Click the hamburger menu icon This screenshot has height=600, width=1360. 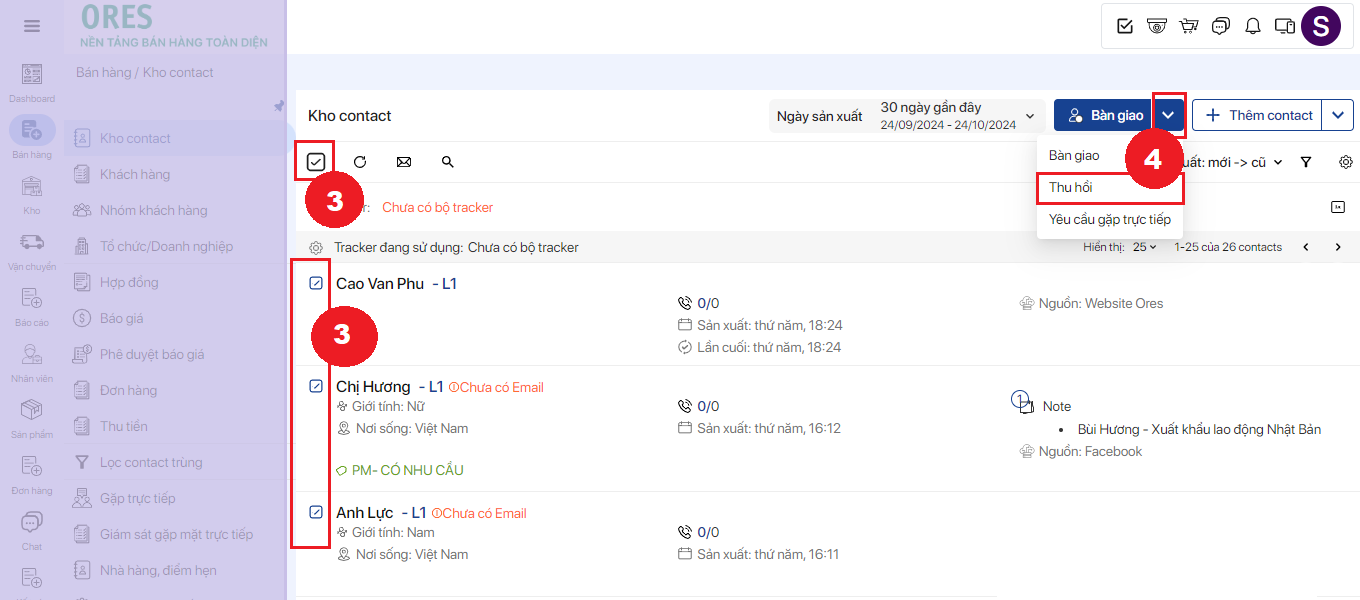coord(32,26)
